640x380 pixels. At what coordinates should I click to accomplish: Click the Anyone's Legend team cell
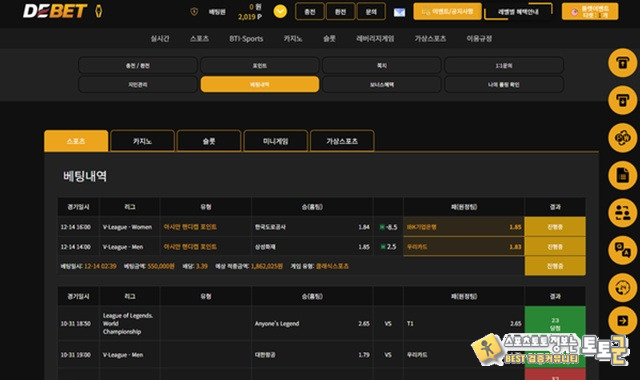[312, 323]
